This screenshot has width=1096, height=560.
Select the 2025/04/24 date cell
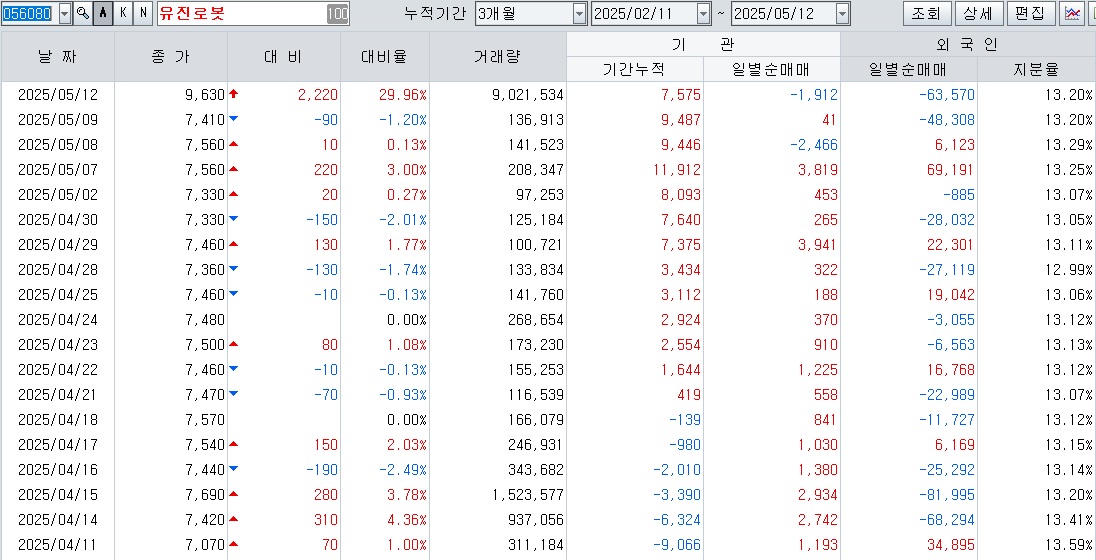tap(58, 320)
